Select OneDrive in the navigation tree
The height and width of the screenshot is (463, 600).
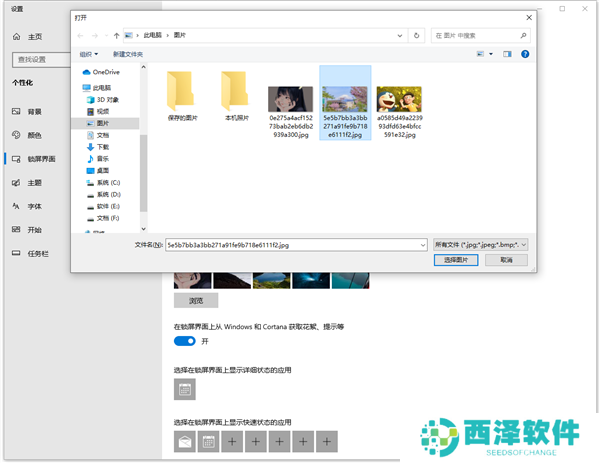coord(101,72)
